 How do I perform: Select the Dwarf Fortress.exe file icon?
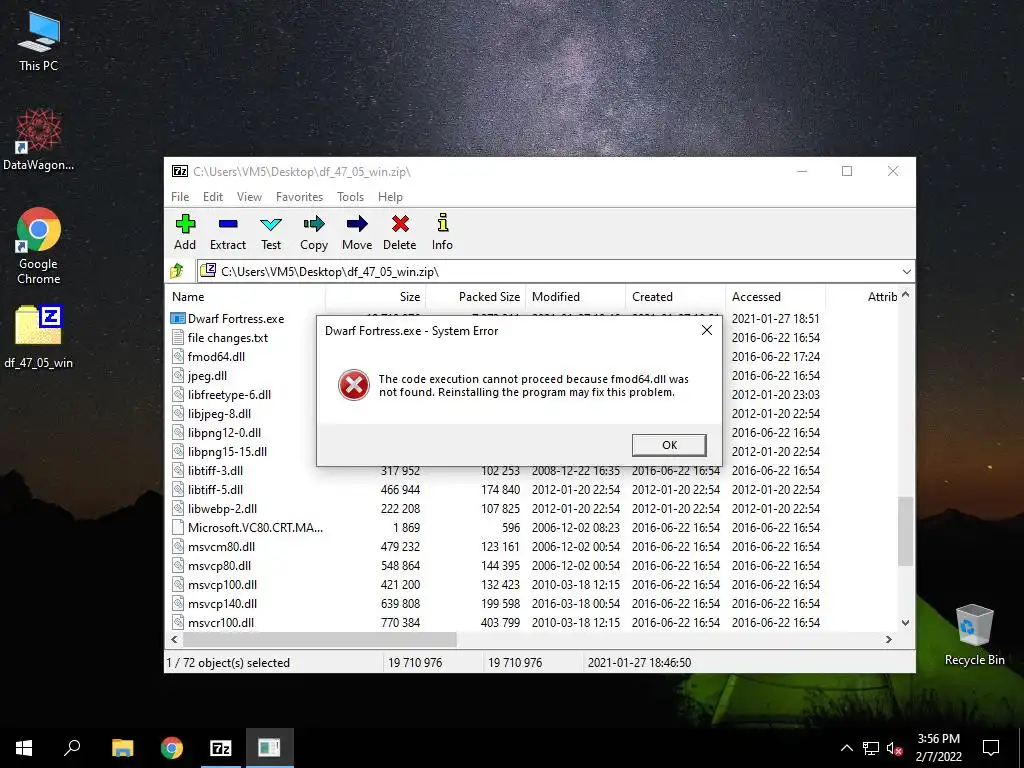[x=178, y=319]
